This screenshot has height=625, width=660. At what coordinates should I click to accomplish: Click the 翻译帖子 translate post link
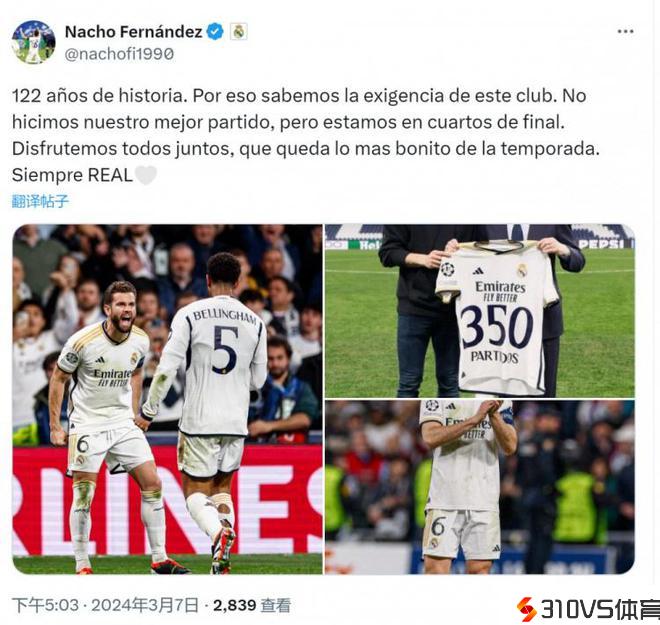[40, 201]
